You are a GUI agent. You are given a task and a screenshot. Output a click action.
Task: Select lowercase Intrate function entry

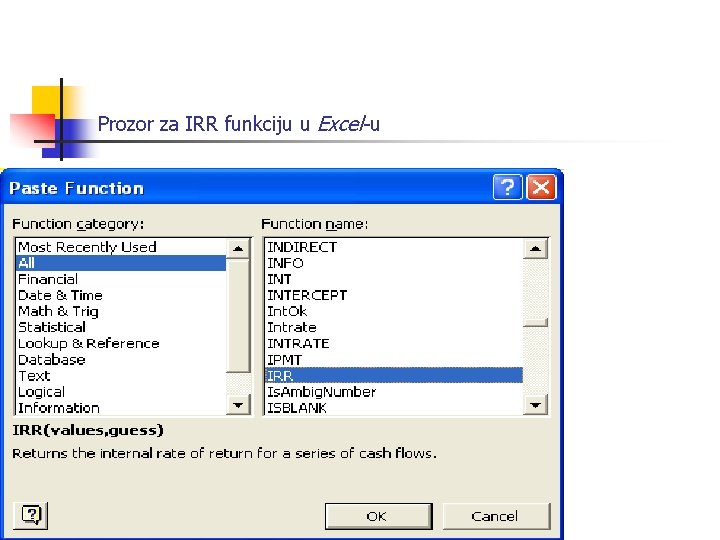pos(394,327)
